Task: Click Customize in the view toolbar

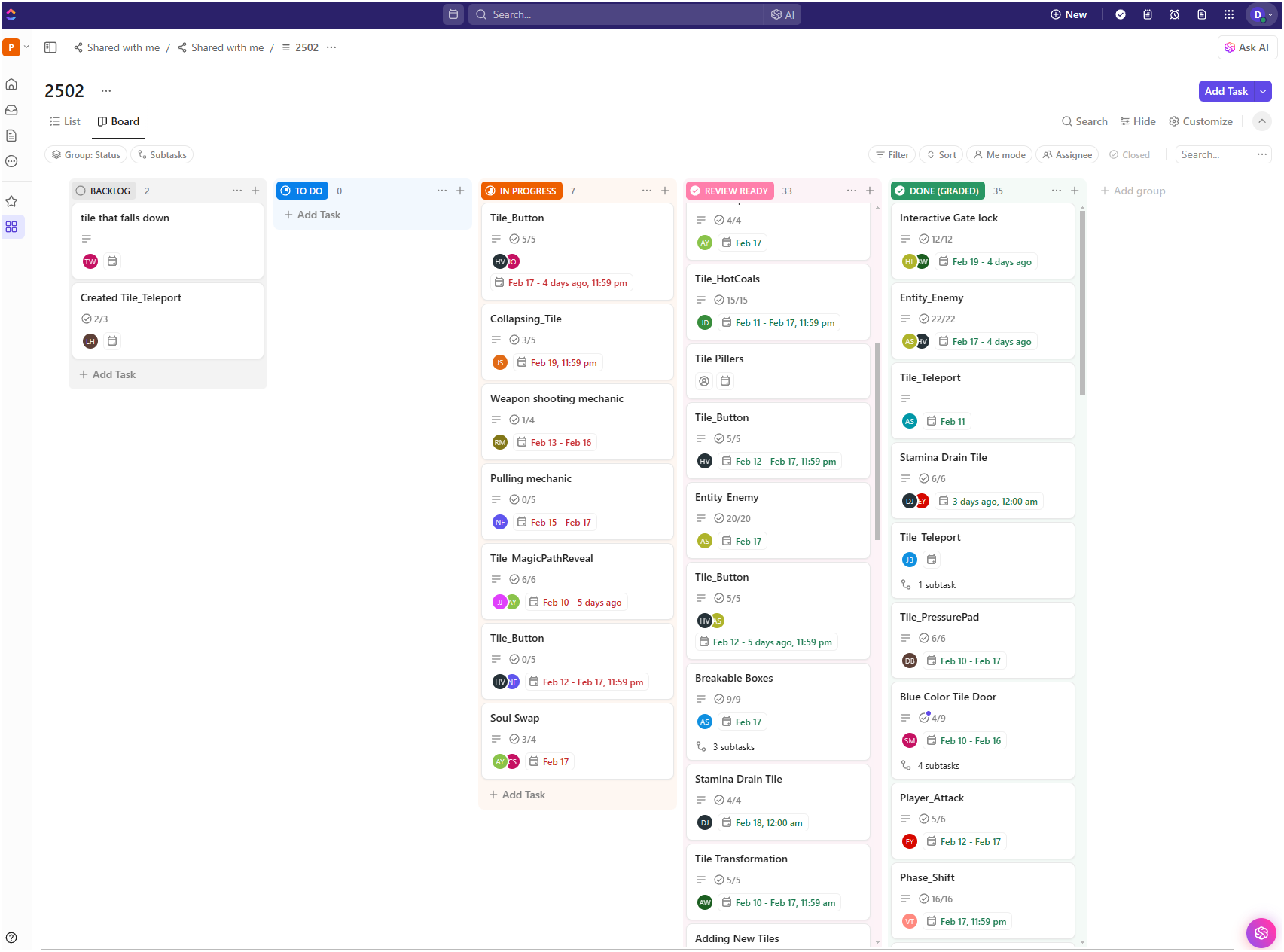Action: pos(1200,121)
